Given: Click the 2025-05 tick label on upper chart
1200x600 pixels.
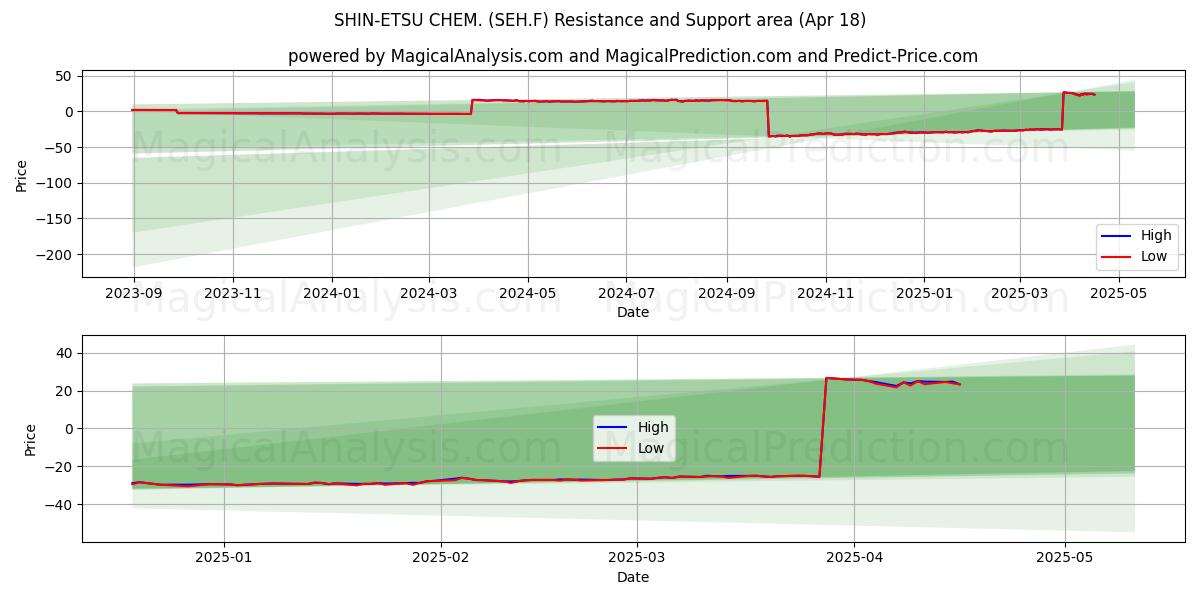Looking at the screenshot, I should click(1118, 292).
